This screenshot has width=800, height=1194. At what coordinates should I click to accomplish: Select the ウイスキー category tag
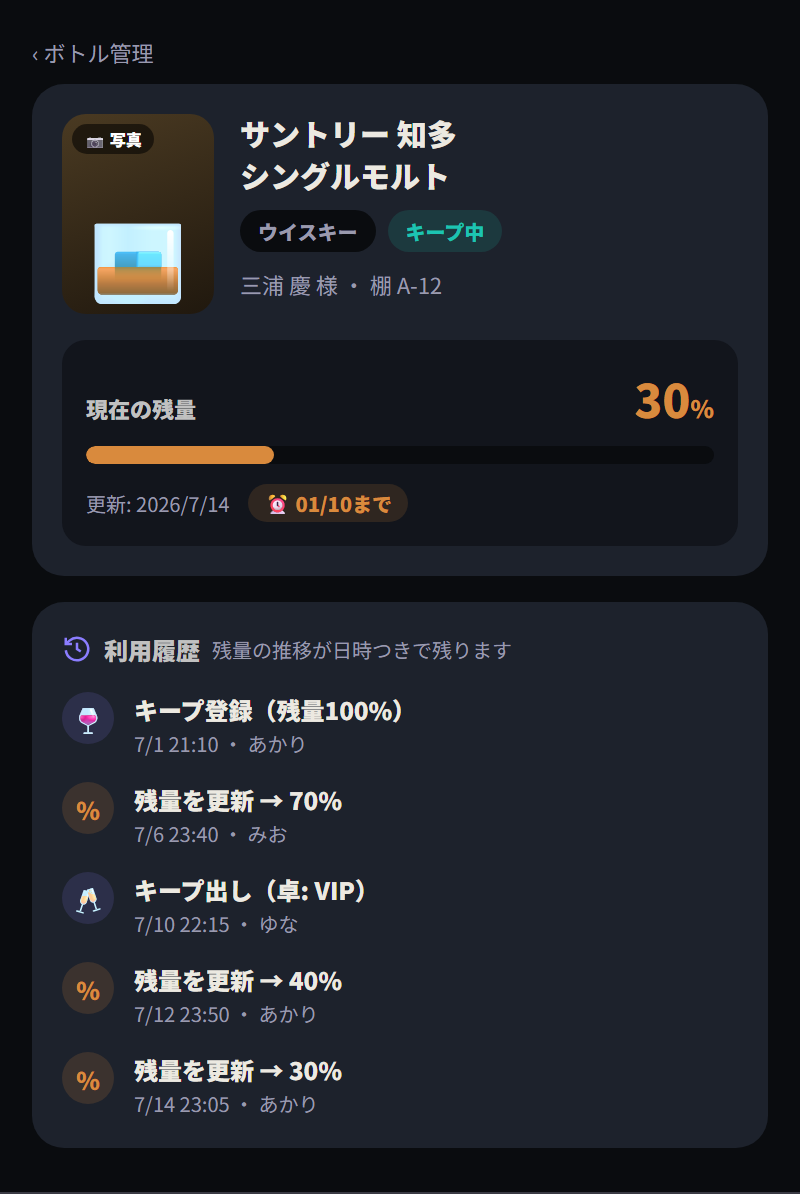[x=308, y=231]
